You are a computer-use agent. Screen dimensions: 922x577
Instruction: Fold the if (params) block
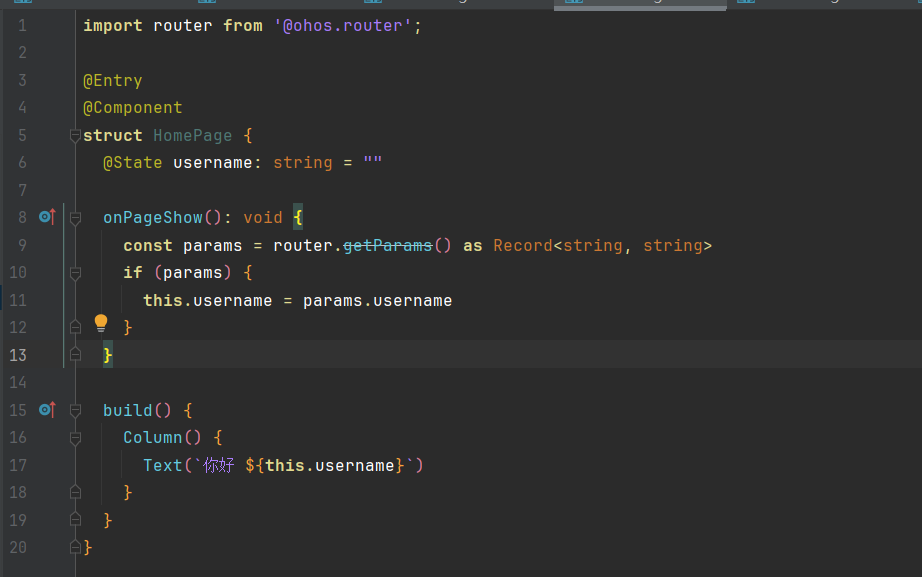click(75, 273)
